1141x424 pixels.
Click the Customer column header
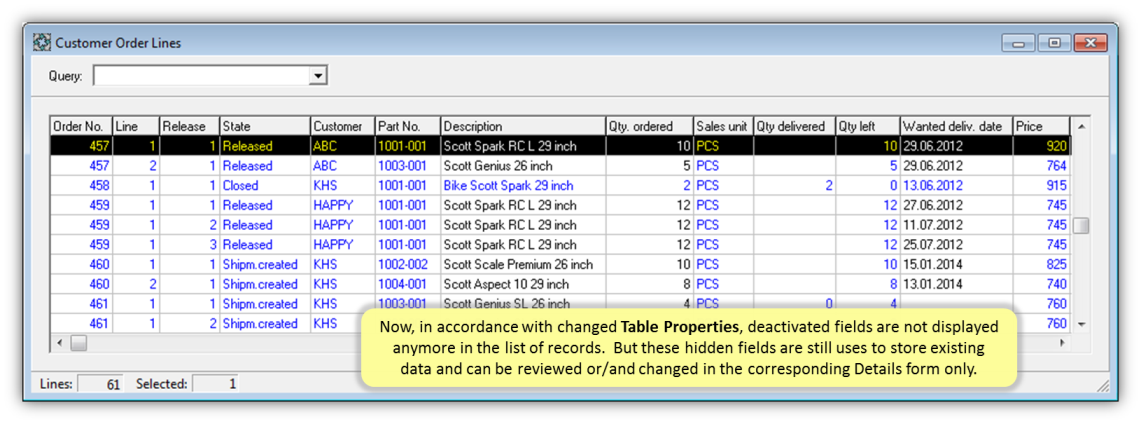[x=341, y=127]
